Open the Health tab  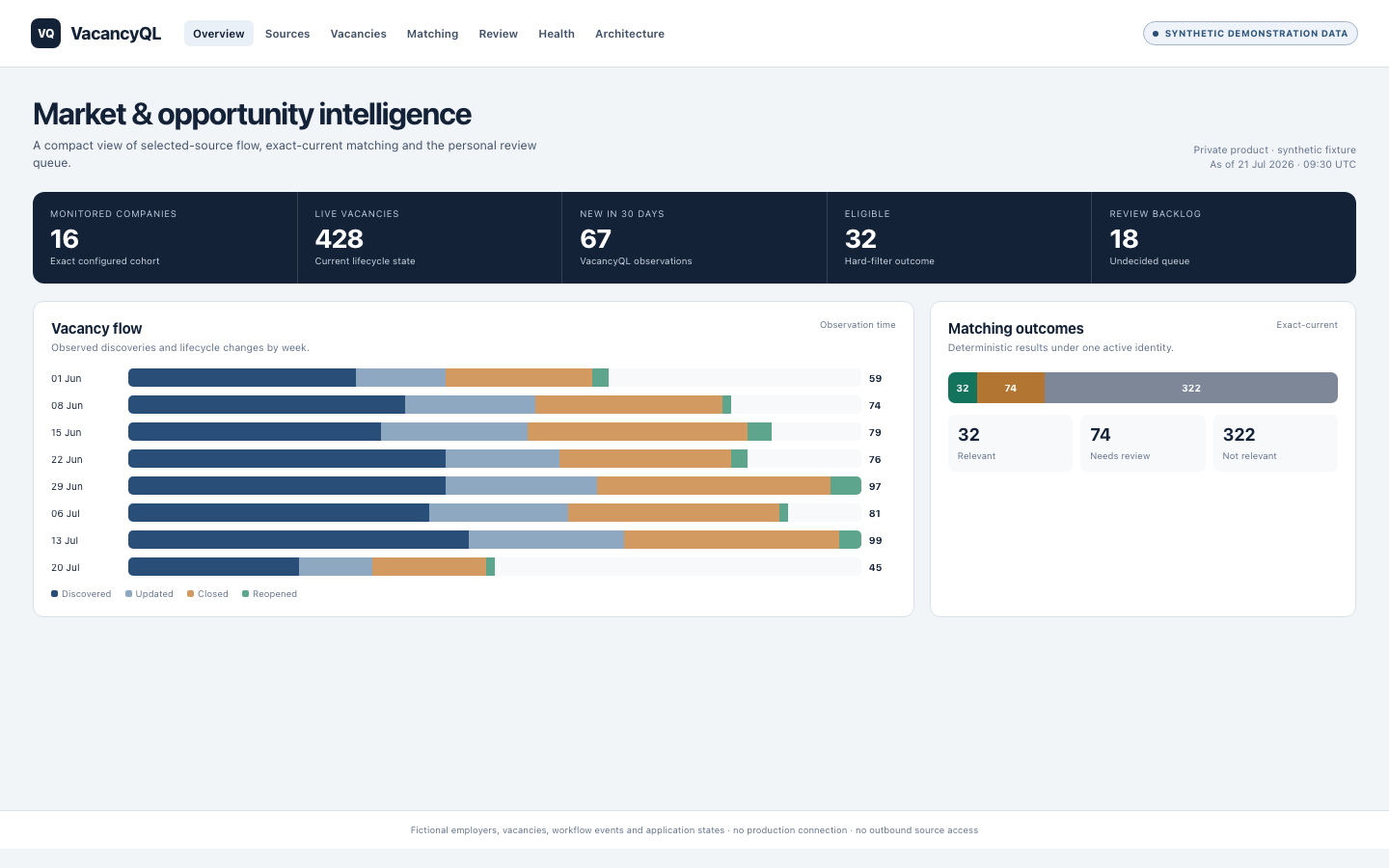(557, 34)
